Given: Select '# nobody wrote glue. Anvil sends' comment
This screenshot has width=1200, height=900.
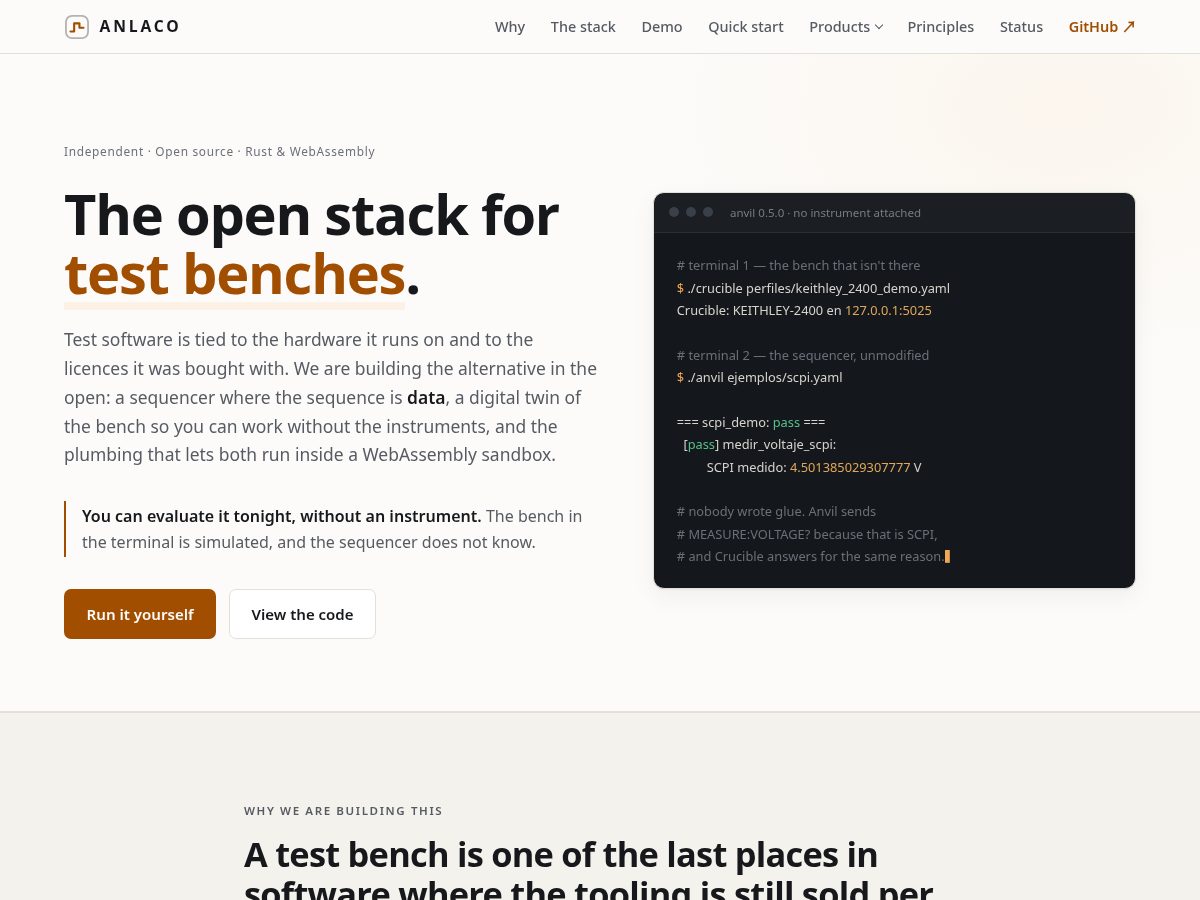Looking at the screenshot, I should pyautogui.click(x=776, y=511).
